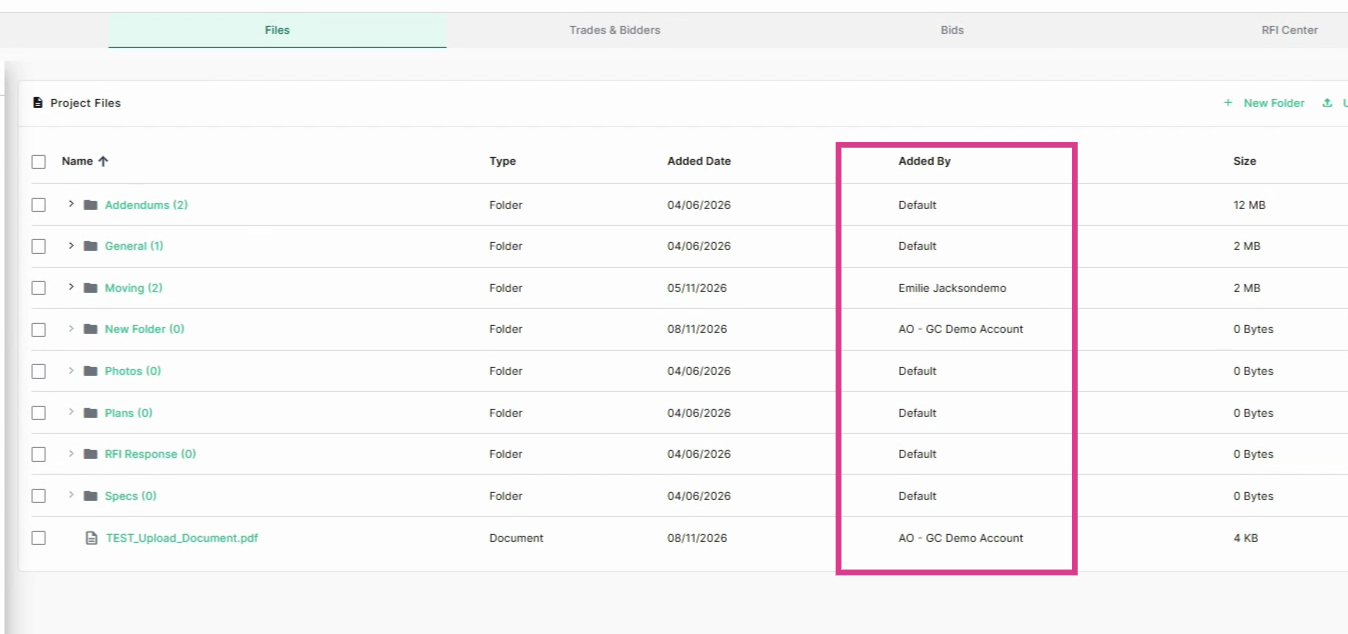Screen dimensions: 1348x634
Task: Check the Photos folder checkbox
Action: (x=38, y=371)
